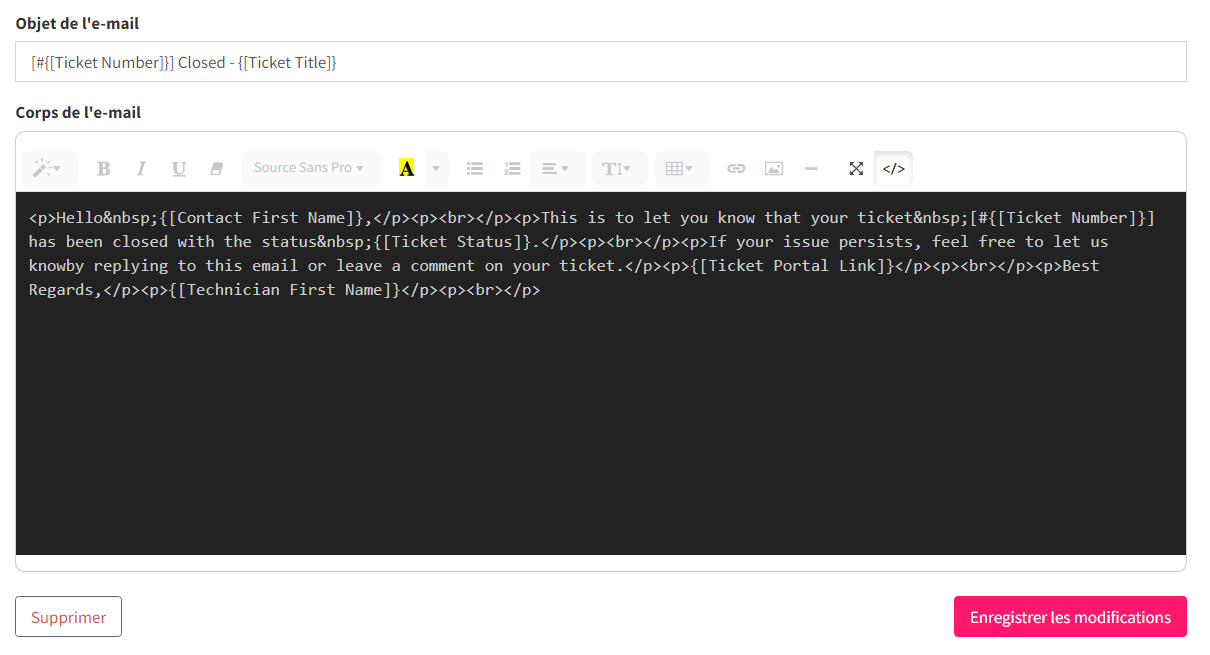Apply the yellow highlight recent color
This screenshot has width=1210, height=655.
[406, 168]
